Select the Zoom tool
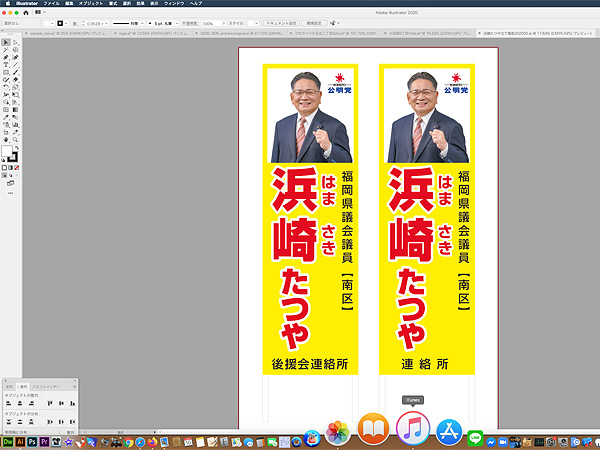This screenshot has width=600, height=450. (15, 140)
